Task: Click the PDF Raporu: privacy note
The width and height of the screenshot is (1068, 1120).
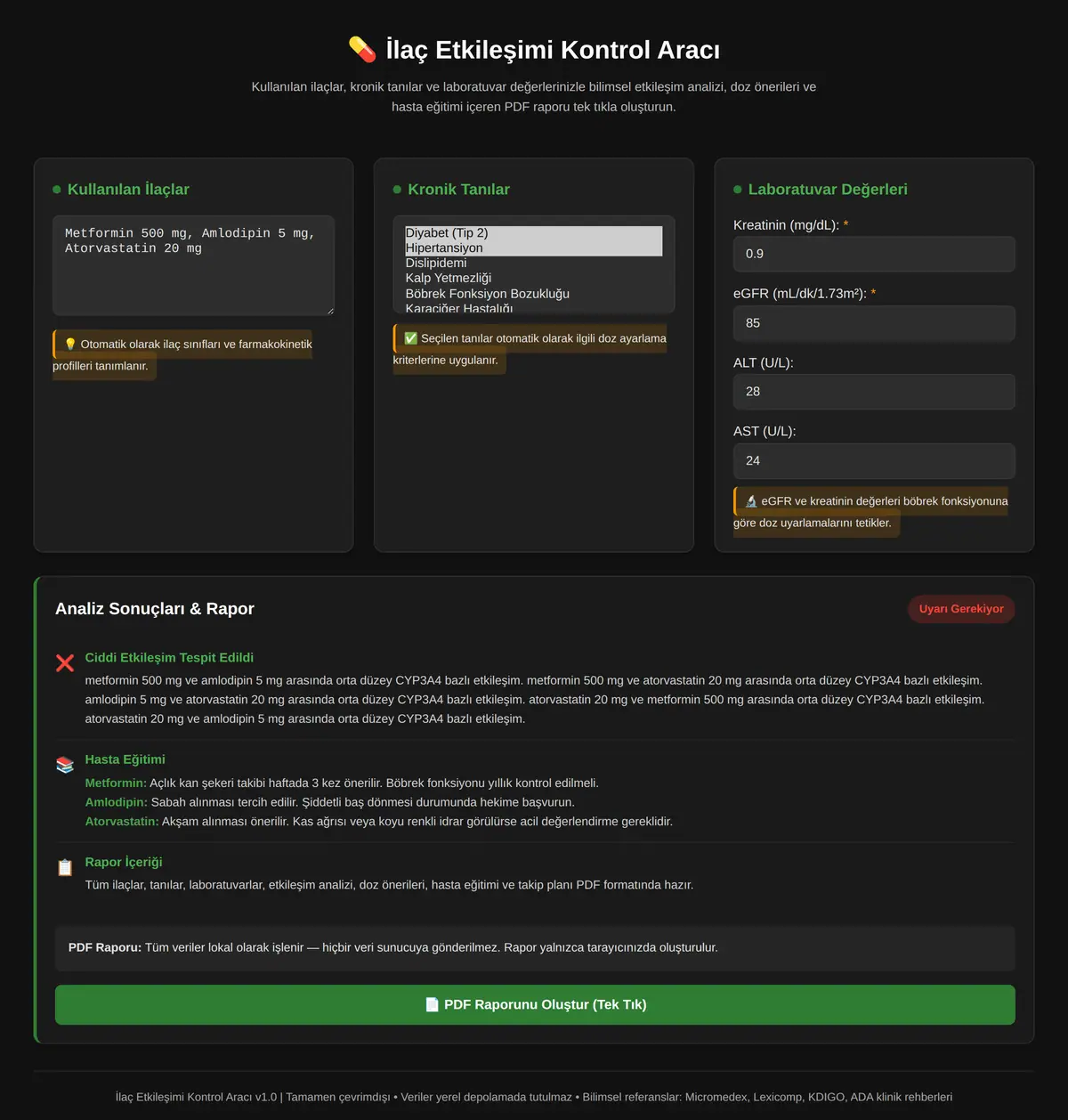Action: point(535,948)
